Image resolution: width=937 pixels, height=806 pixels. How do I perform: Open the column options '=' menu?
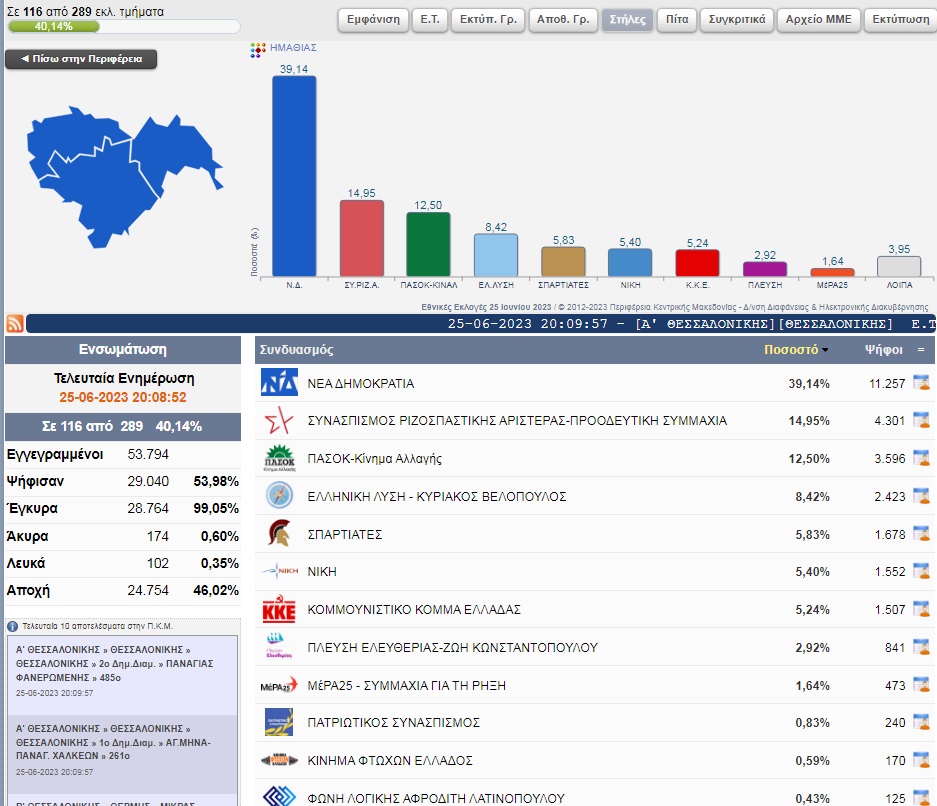[921, 350]
